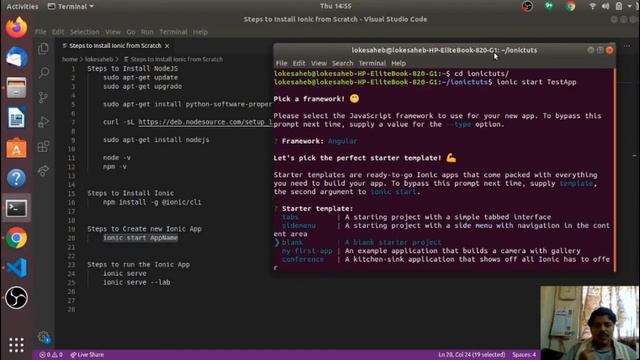Open the Run and Debug view
The image size is (640, 360).
(43, 122)
